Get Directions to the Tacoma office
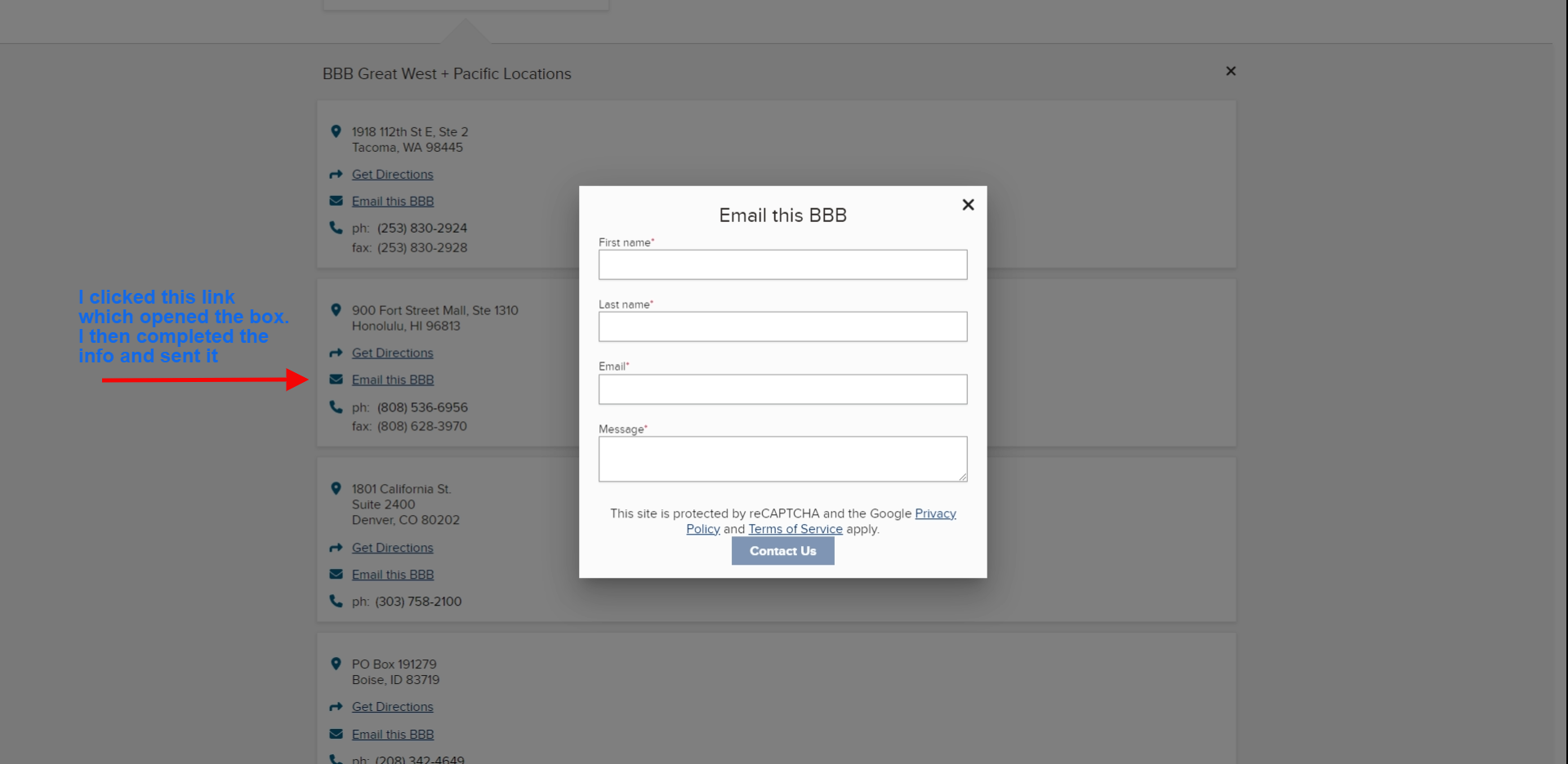Screen dimensions: 1568x764 (x=392, y=175)
